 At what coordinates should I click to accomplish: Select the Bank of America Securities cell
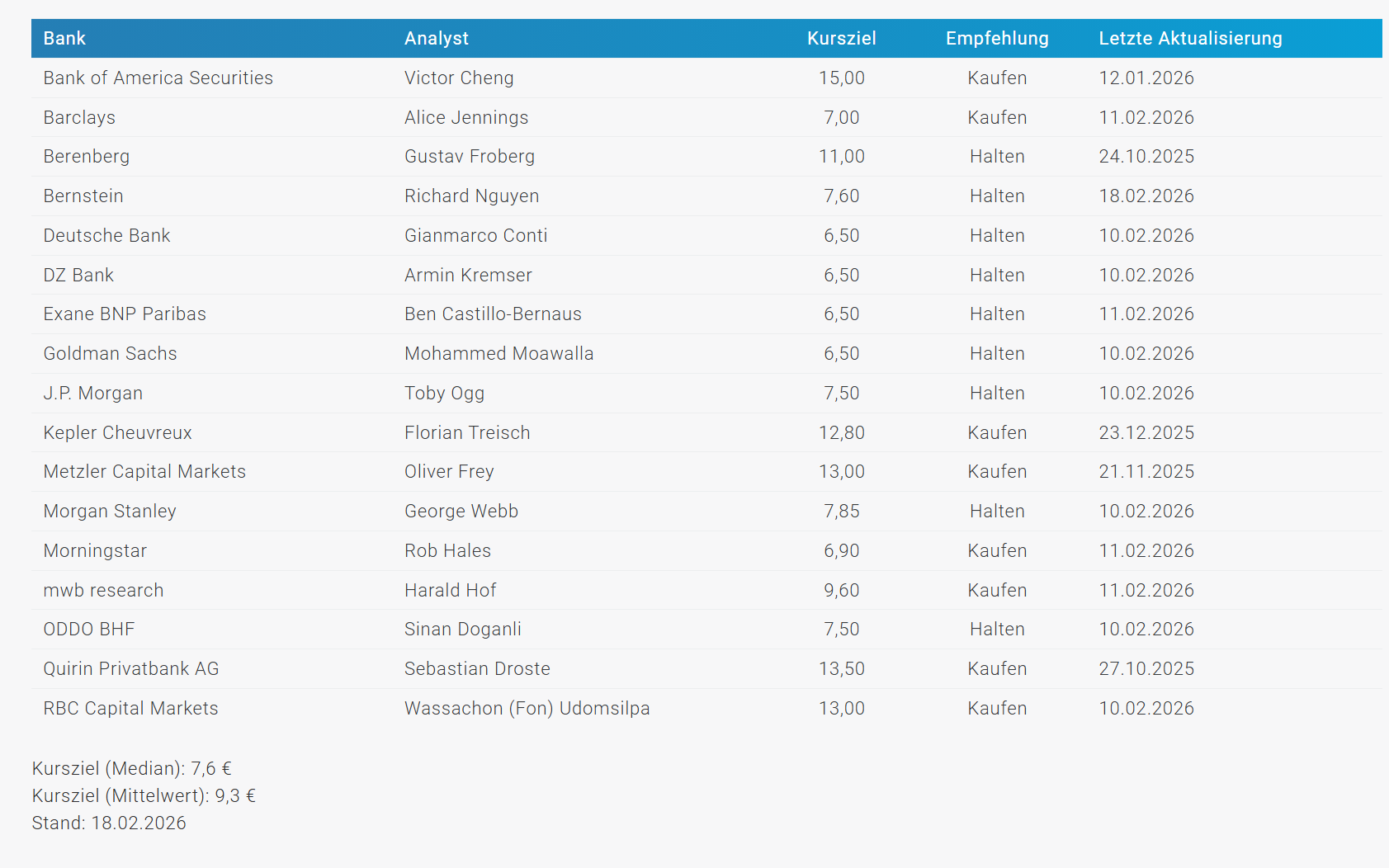(x=158, y=78)
